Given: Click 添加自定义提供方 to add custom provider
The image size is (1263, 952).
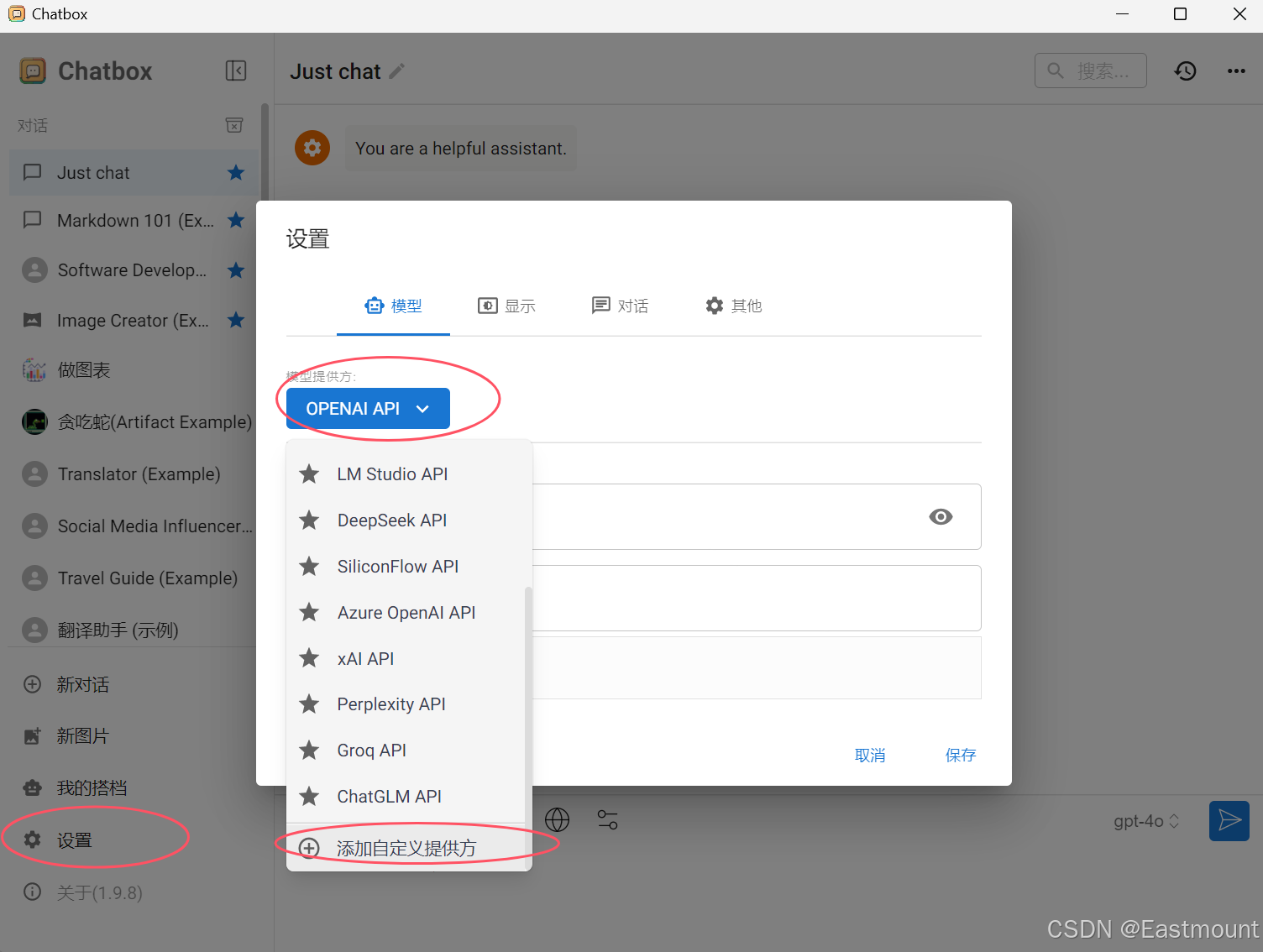Looking at the screenshot, I should 405,848.
